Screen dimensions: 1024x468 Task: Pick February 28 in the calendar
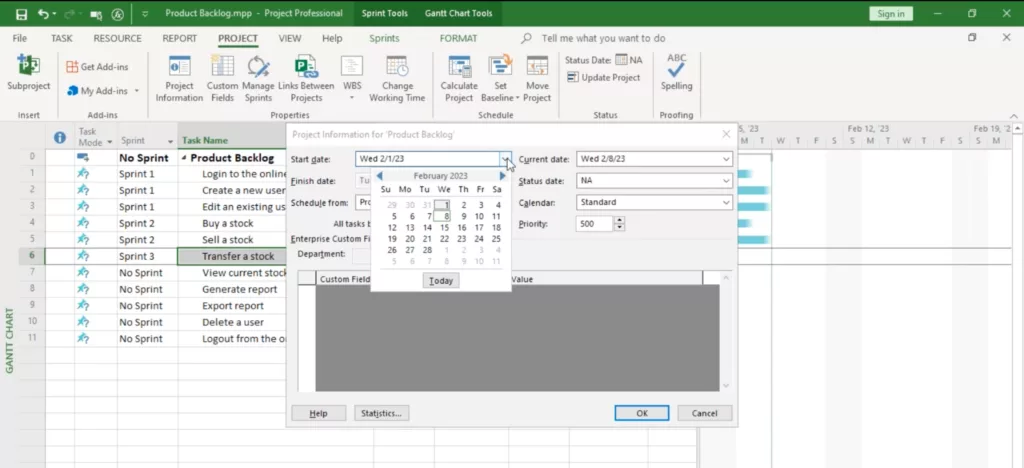[427, 250]
